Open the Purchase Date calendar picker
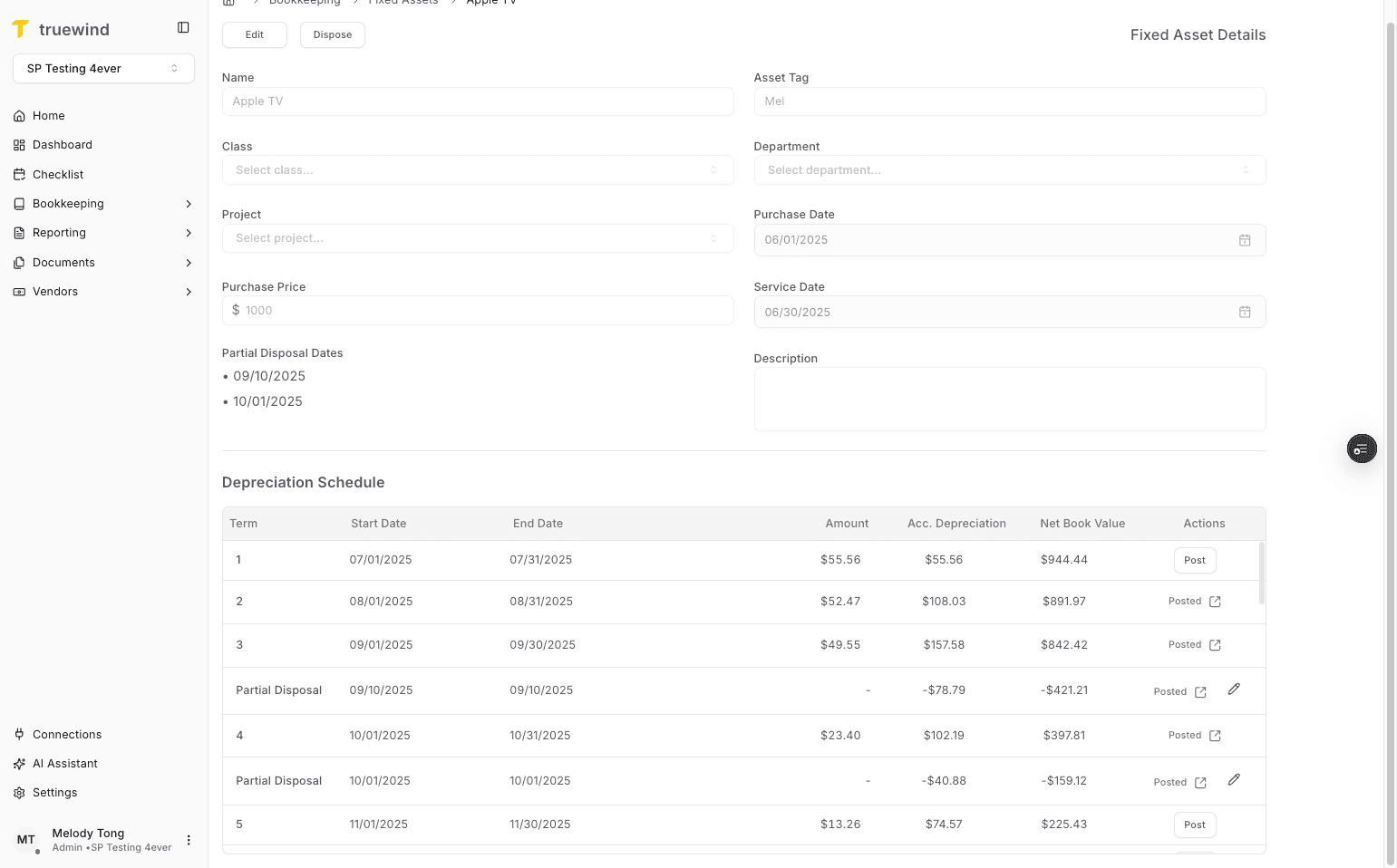1397x868 pixels. 1245,240
